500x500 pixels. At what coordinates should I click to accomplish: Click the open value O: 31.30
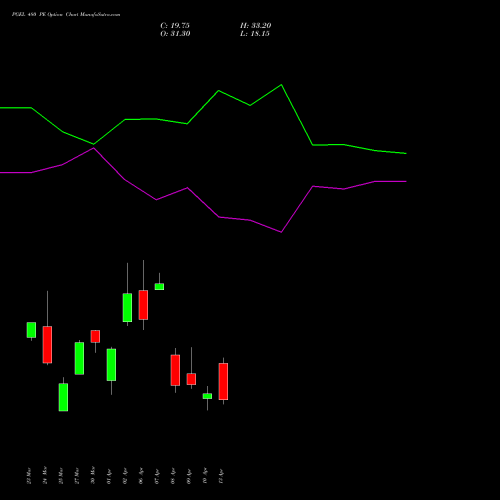(x=175, y=34)
